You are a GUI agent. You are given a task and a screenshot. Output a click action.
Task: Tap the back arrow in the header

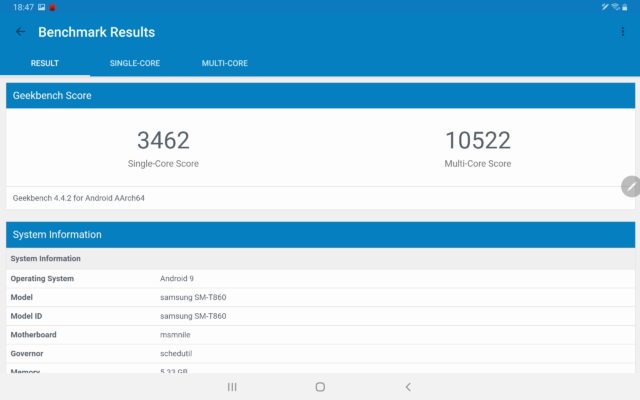(x=20, y=32)
